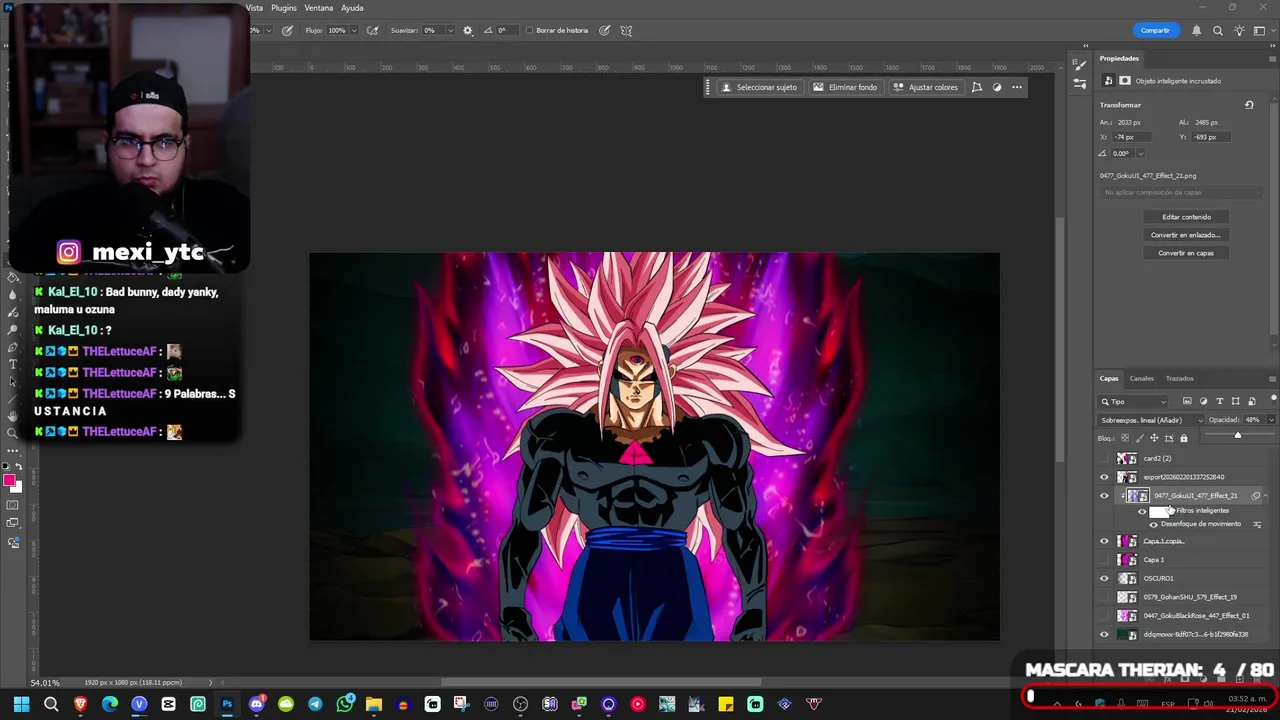
Task: Lock all padlock icon
Action: click(1184, 438)
